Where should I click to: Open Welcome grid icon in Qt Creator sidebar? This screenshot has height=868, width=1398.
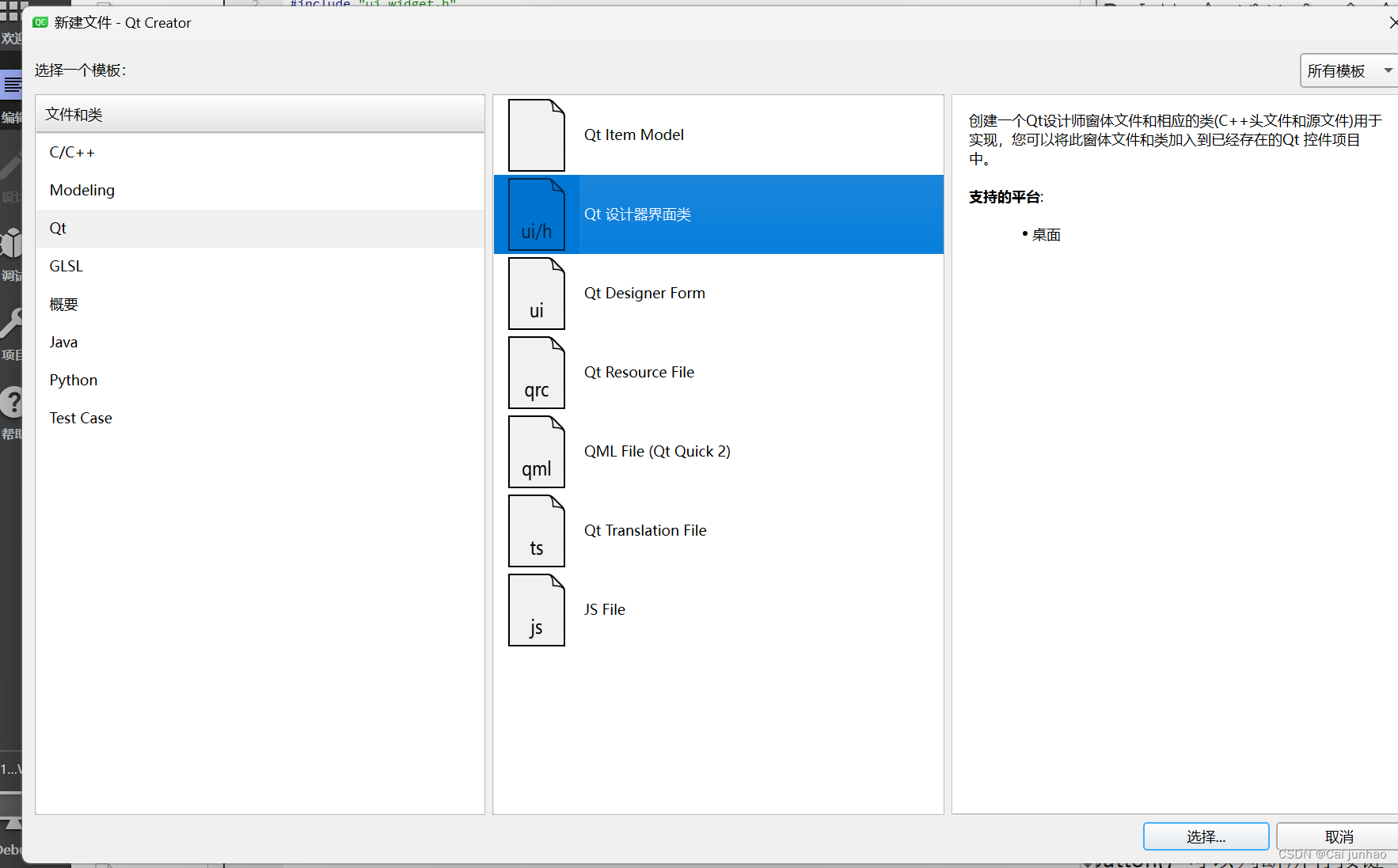tap(11, 11)
